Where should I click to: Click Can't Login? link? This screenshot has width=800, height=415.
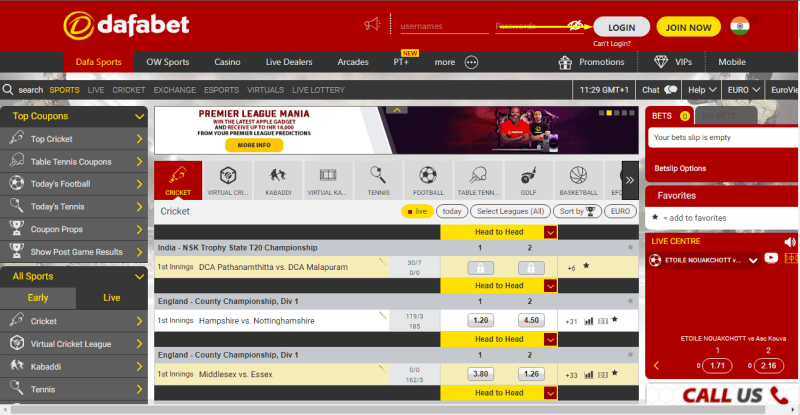tap(612, 43)
